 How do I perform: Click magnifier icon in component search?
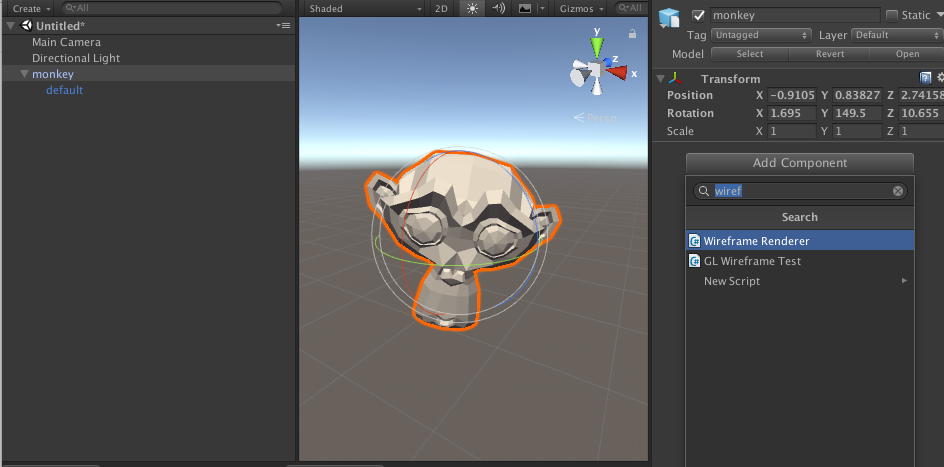(704, 191)
